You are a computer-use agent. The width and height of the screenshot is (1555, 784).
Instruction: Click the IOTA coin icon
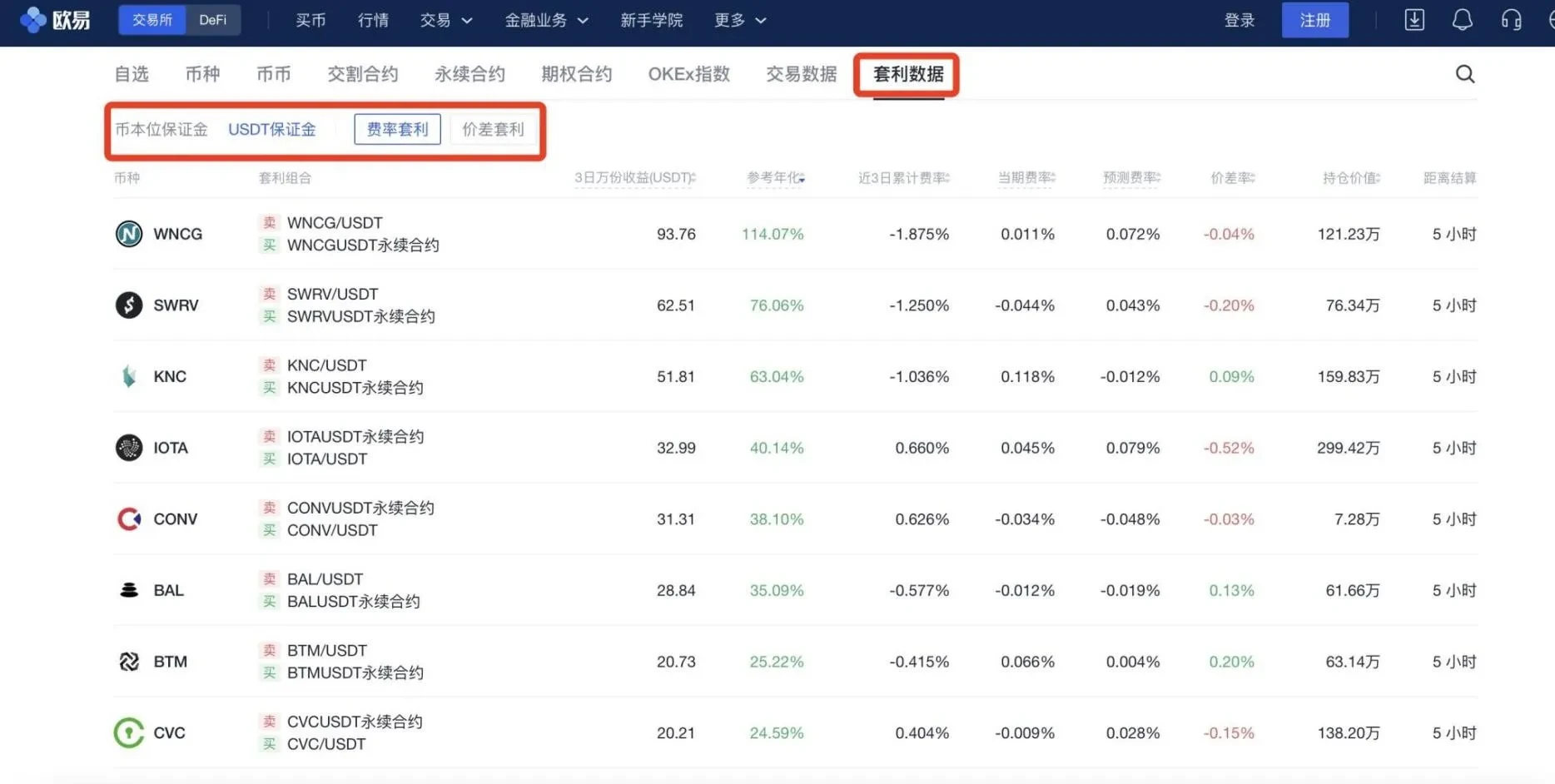(129, 448)
